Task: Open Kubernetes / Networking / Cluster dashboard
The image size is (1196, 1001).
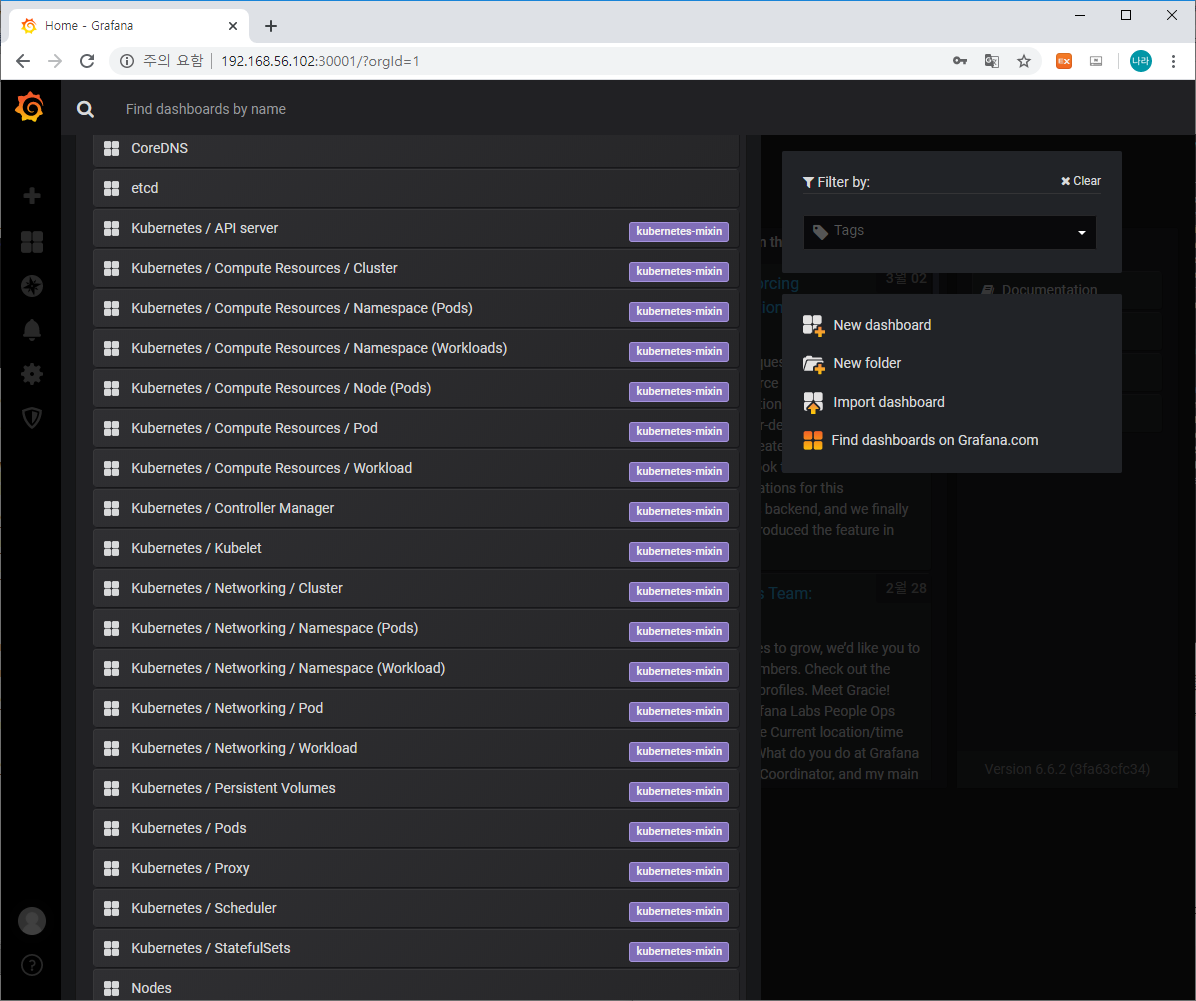Action: coord(416,587)
